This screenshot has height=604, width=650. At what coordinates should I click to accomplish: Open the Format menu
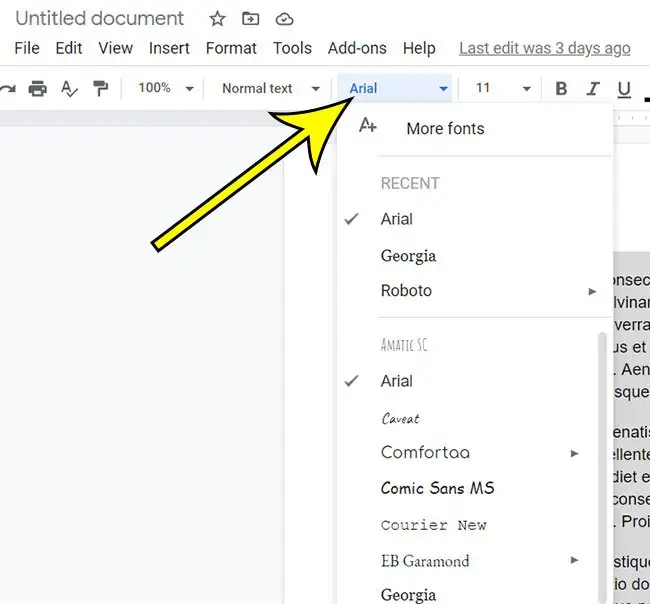click(231, 48)
